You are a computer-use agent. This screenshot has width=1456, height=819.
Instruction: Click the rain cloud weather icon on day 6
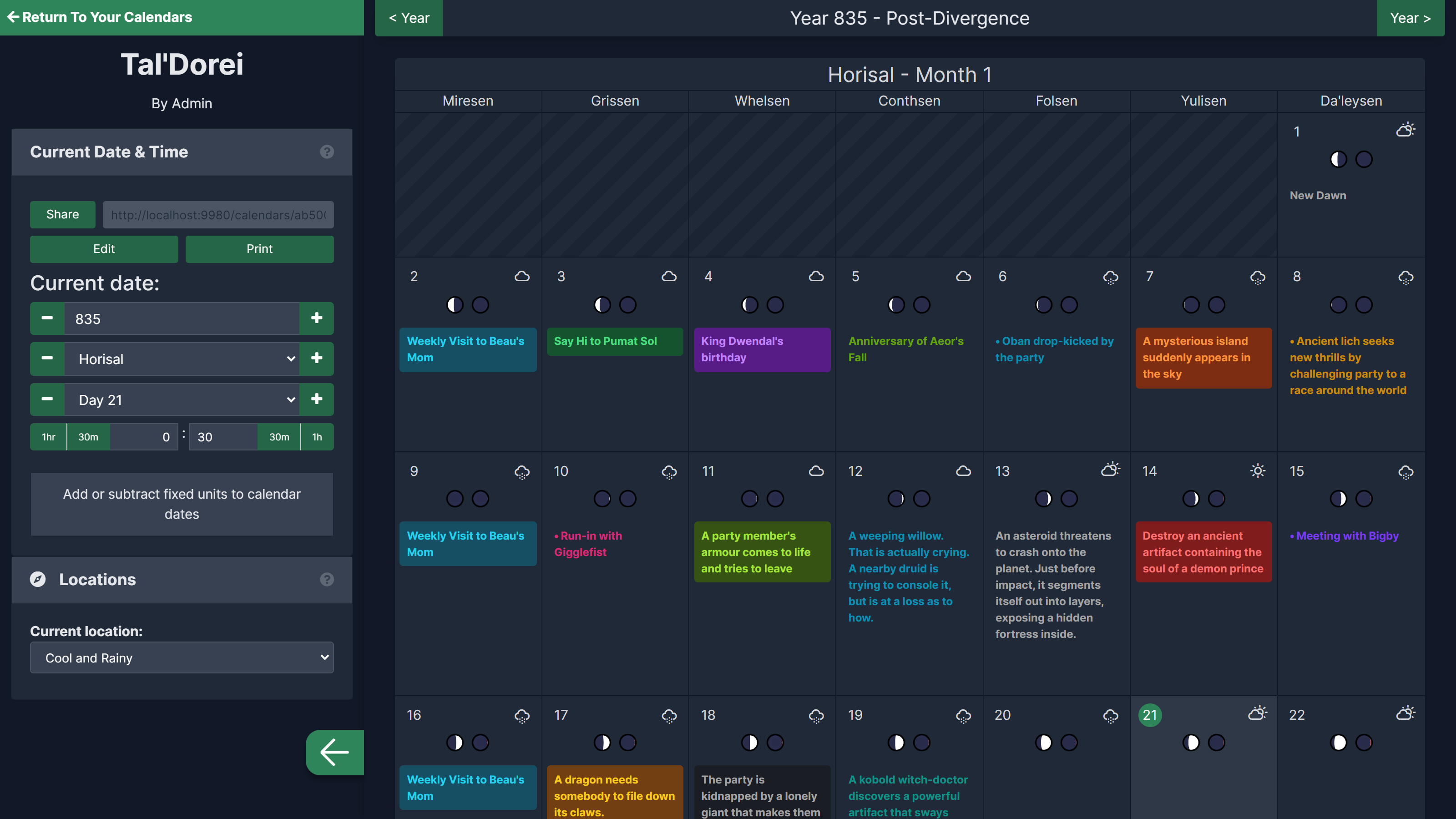point(1110,277)
